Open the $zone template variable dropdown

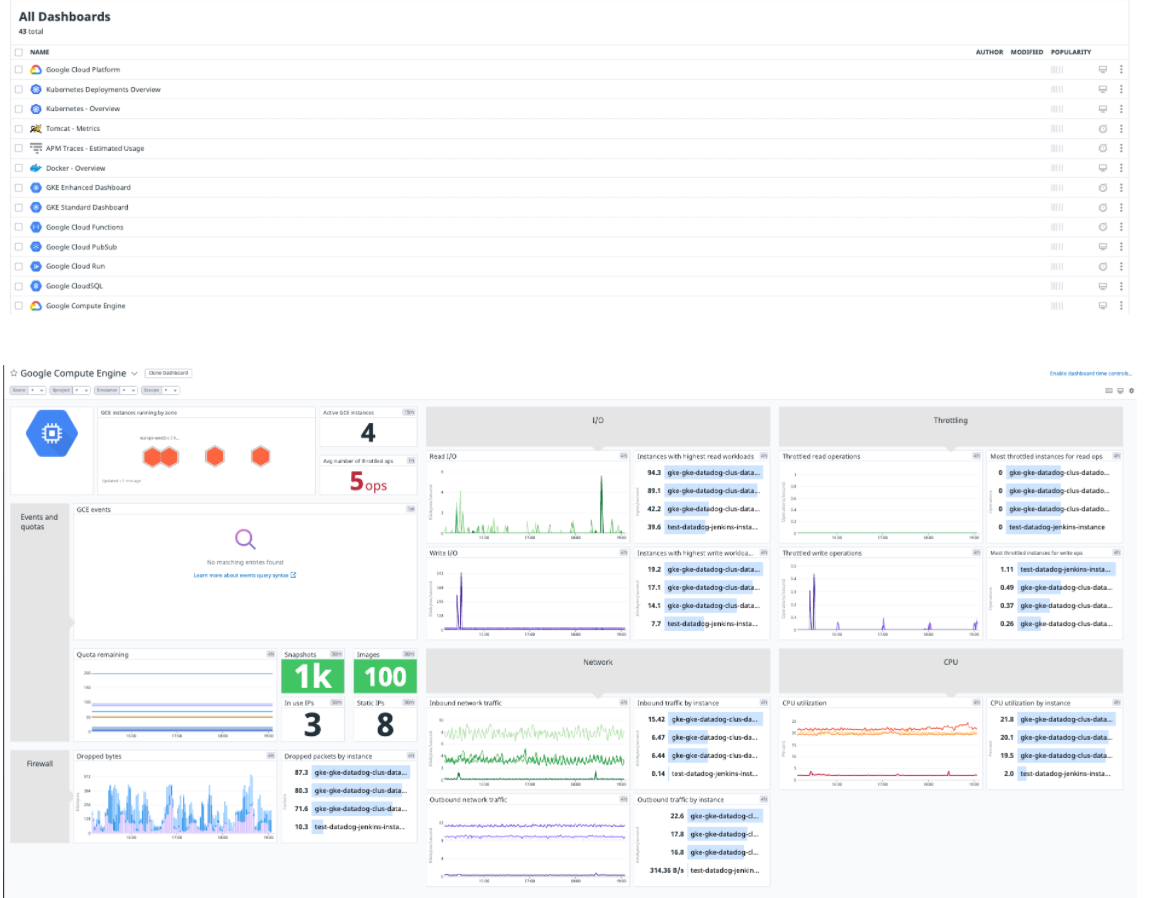(42, 390)
